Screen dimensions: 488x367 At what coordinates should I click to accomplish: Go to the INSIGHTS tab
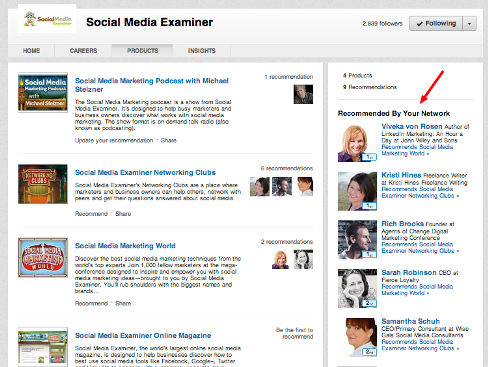(202, 51)
